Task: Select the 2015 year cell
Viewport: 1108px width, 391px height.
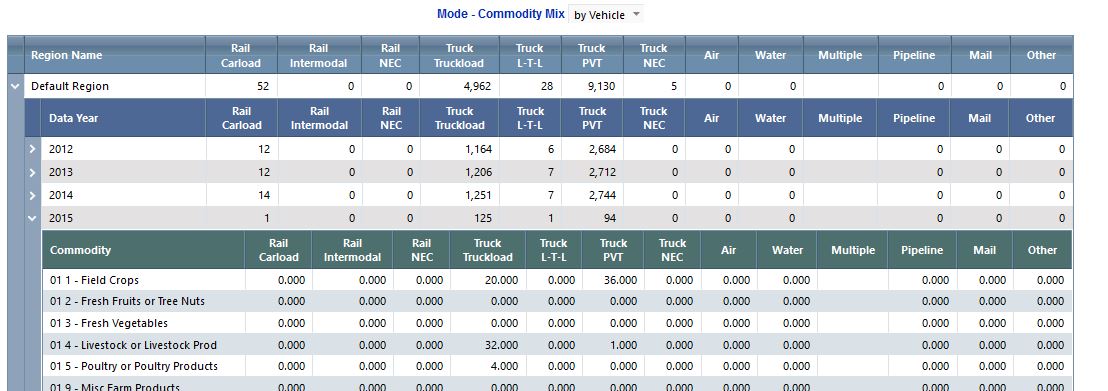Action: (124, 218)
